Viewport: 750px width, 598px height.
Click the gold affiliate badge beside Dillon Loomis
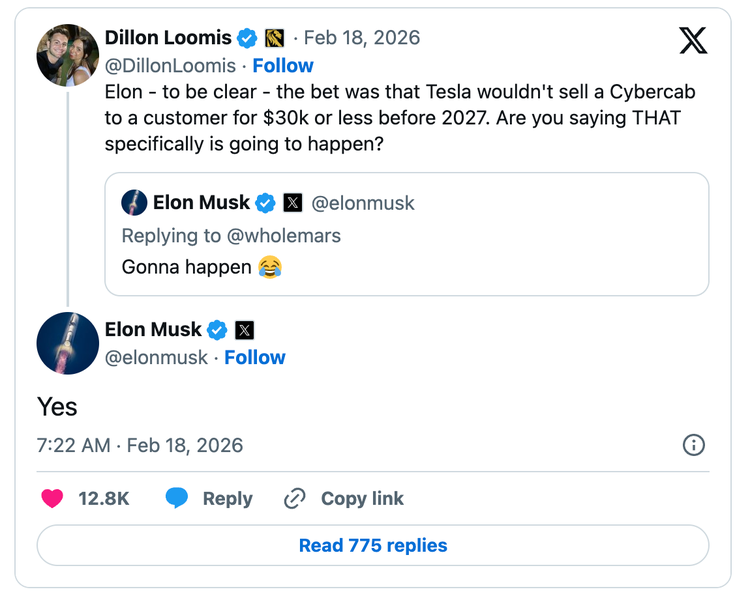[274, 38]
